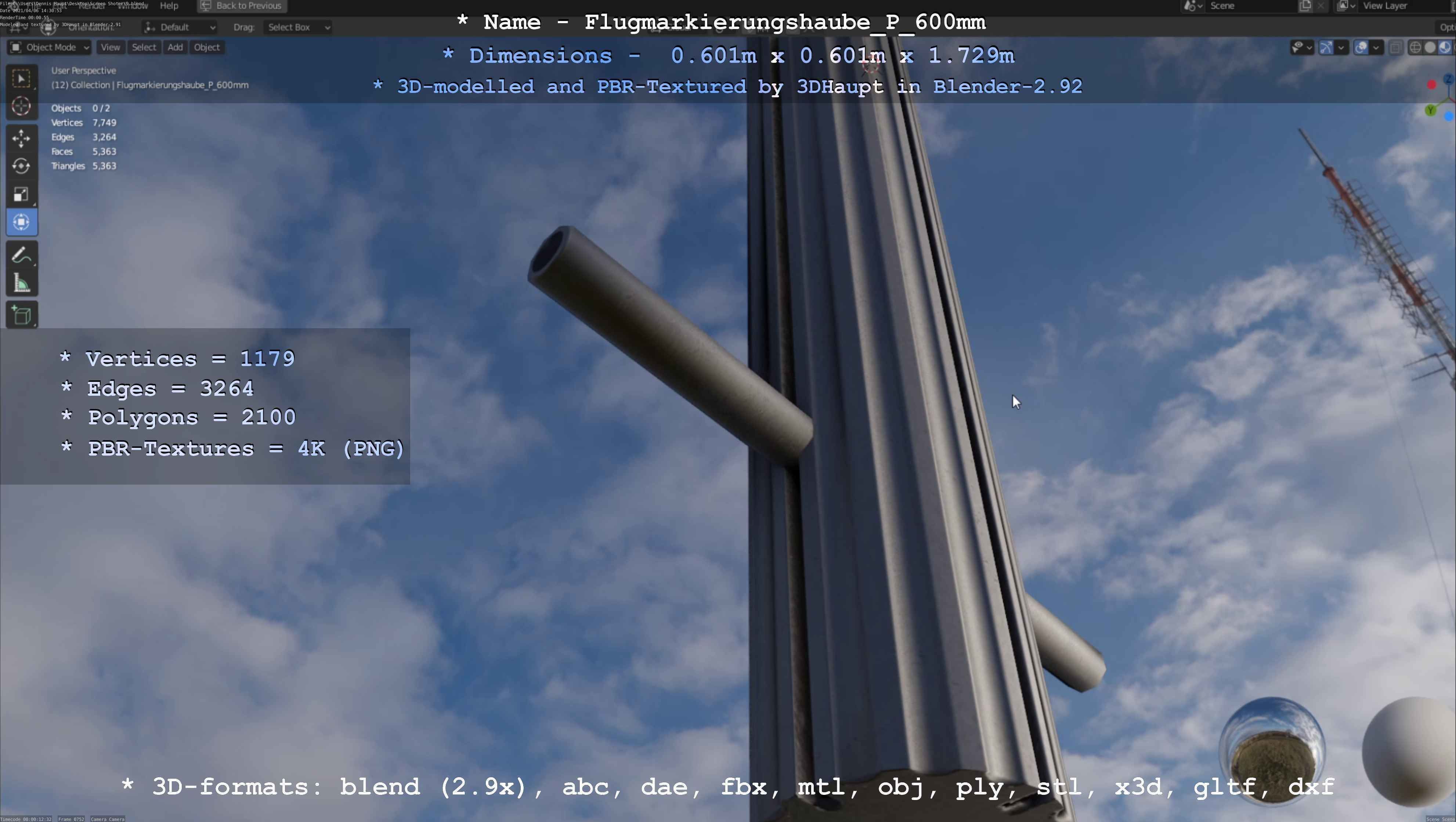
Task: Activate the Transform tool
Action: click(x=21, y=222)
